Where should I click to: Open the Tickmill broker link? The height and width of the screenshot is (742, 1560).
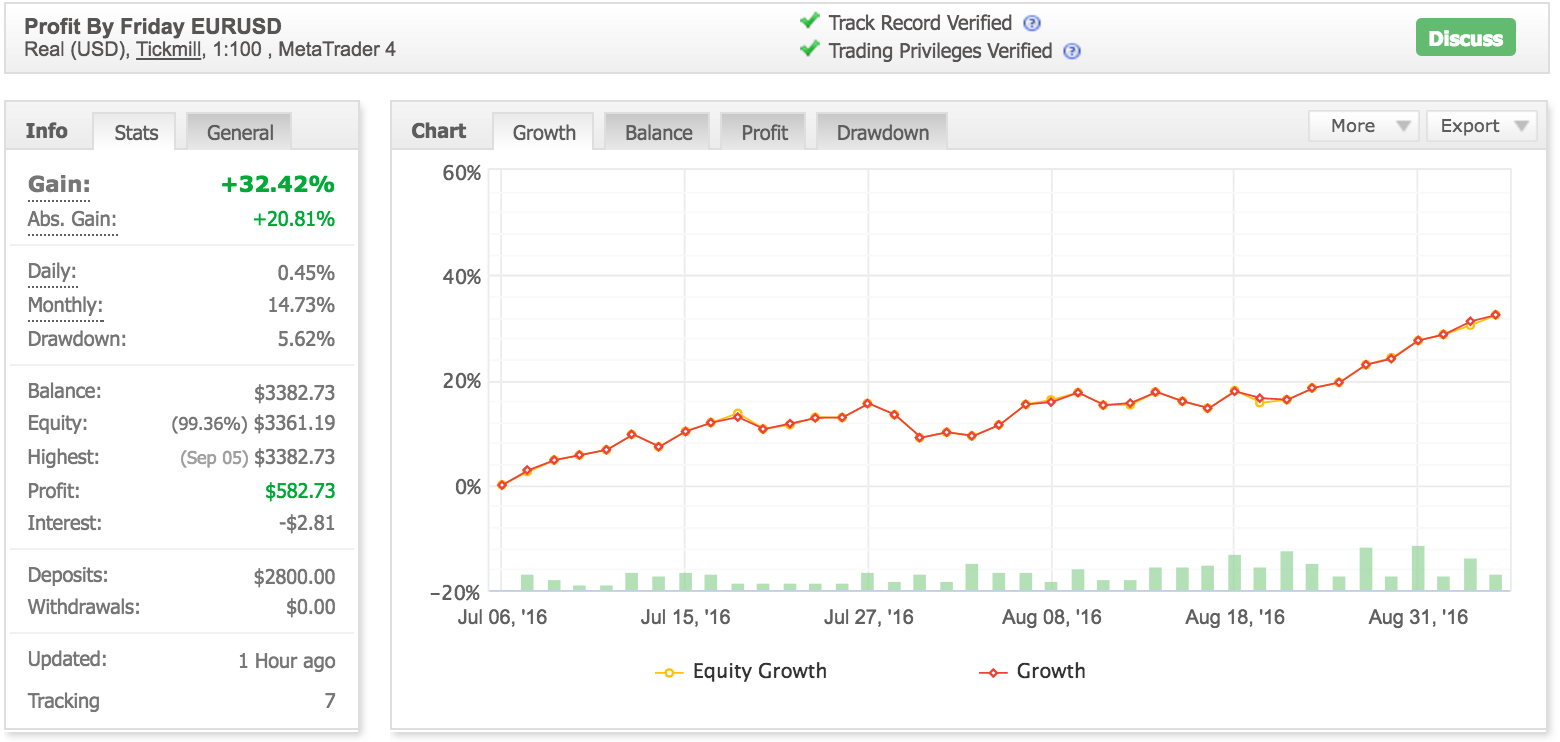pyautogui.click(x=169, y=49)
